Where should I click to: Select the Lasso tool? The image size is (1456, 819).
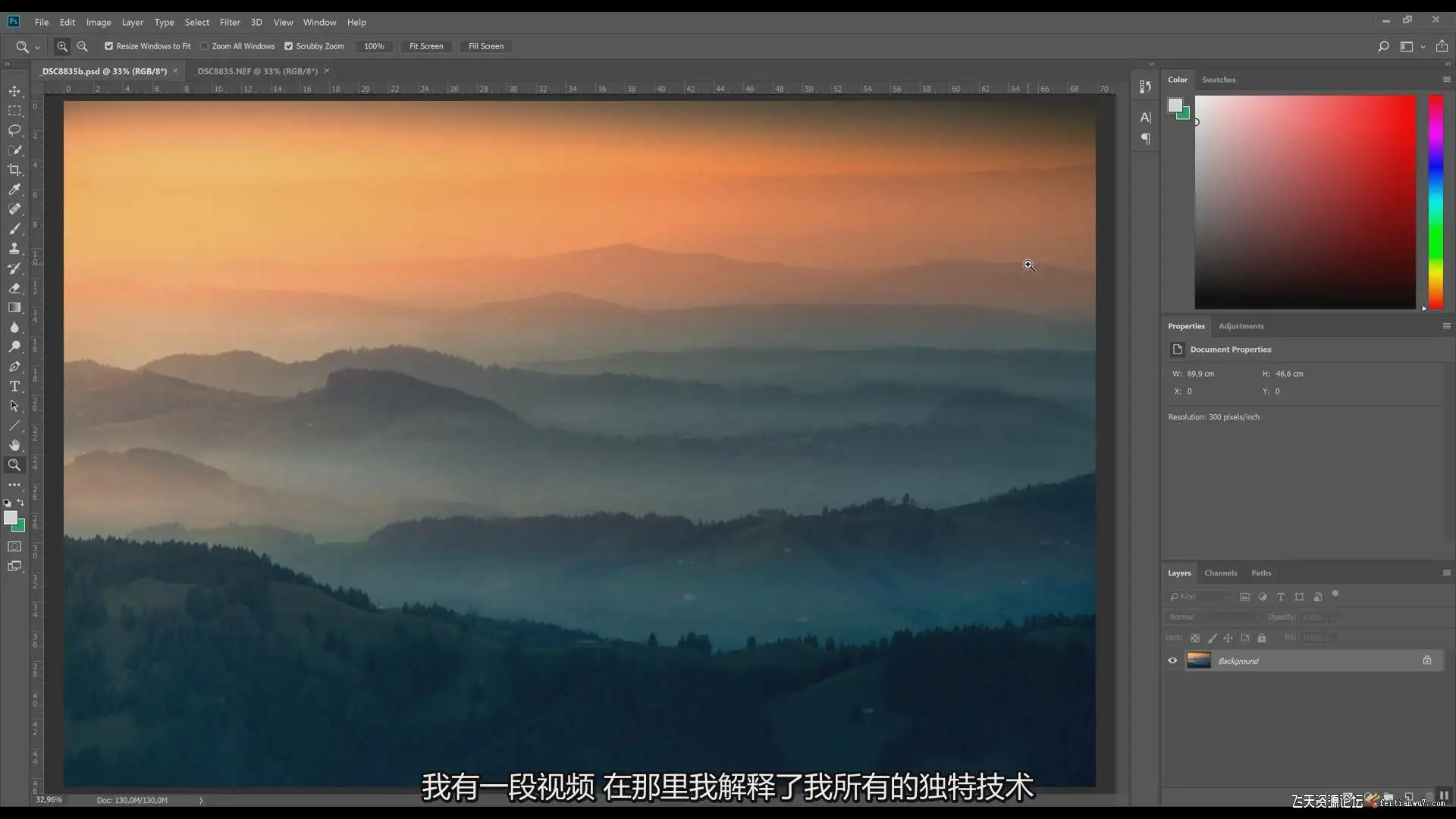[x=14, y=130]
